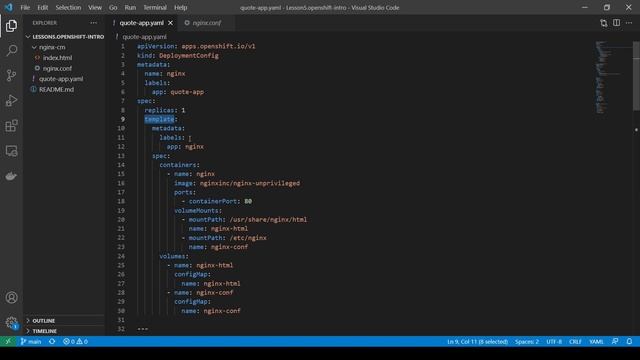Change language mode via YAML status item
This screenshot has height=360, width=640.
596,341
